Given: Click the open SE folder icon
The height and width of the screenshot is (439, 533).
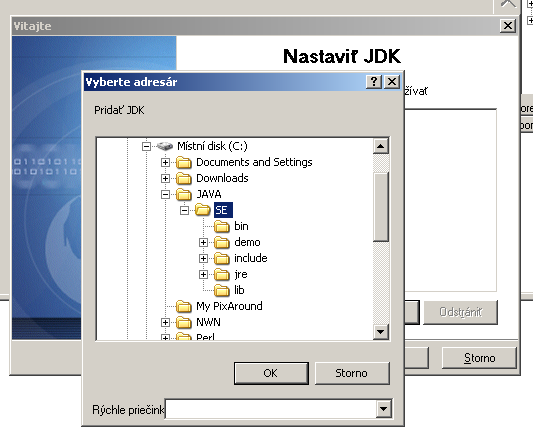Looking at the screenshot, I should (203, 210).
